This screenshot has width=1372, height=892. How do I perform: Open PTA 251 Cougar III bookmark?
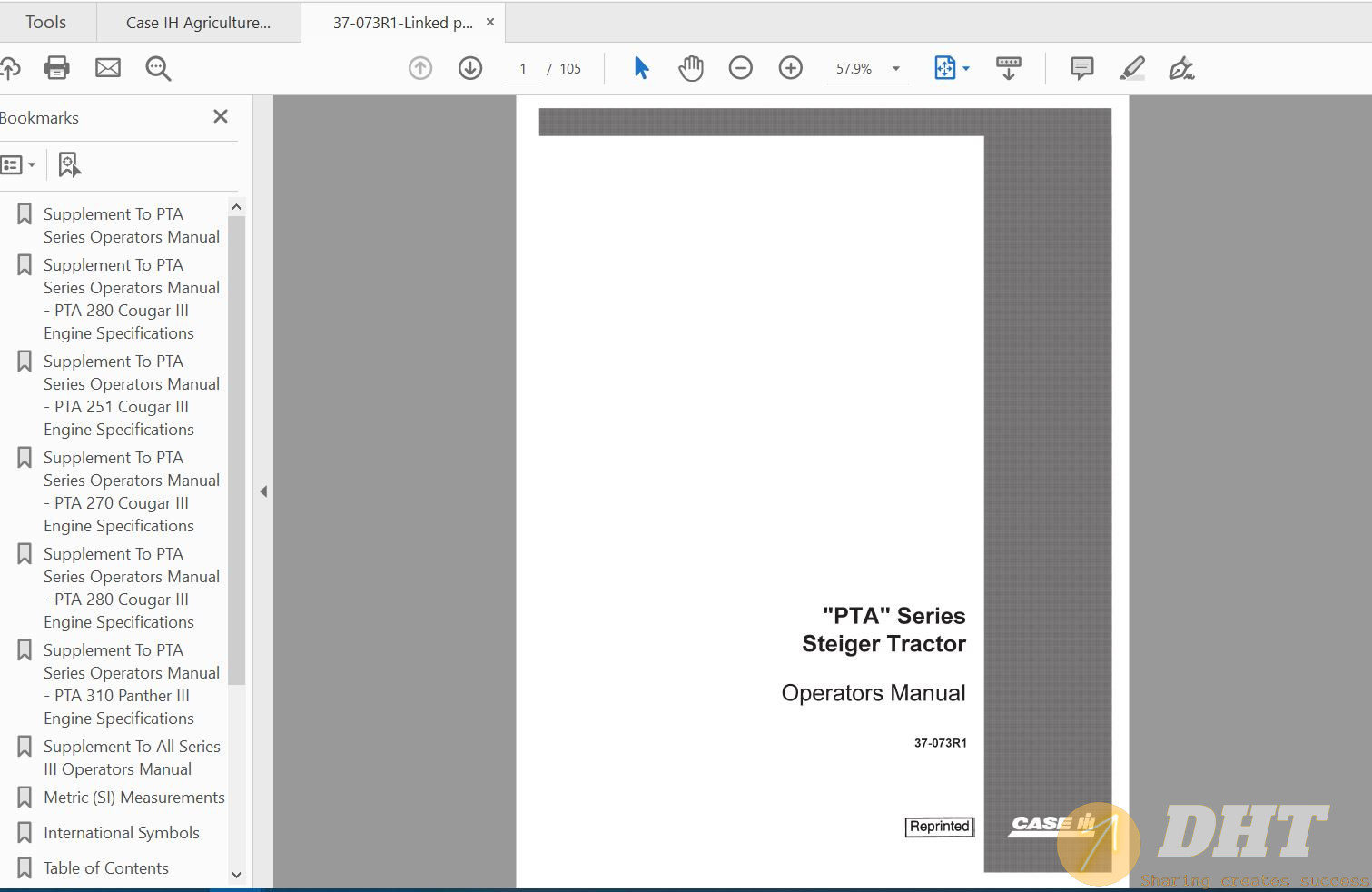132,395
